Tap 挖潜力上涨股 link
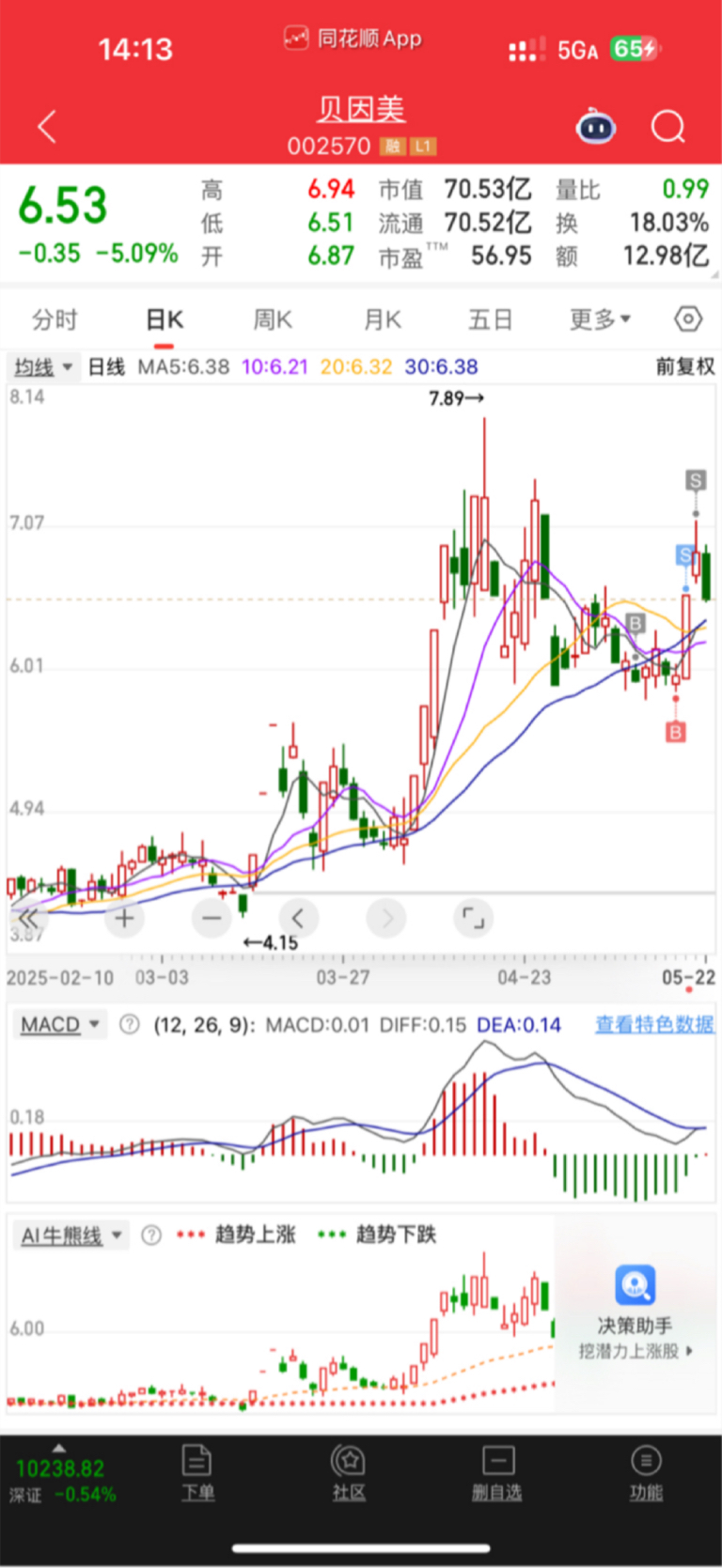 pos(636,1351)
